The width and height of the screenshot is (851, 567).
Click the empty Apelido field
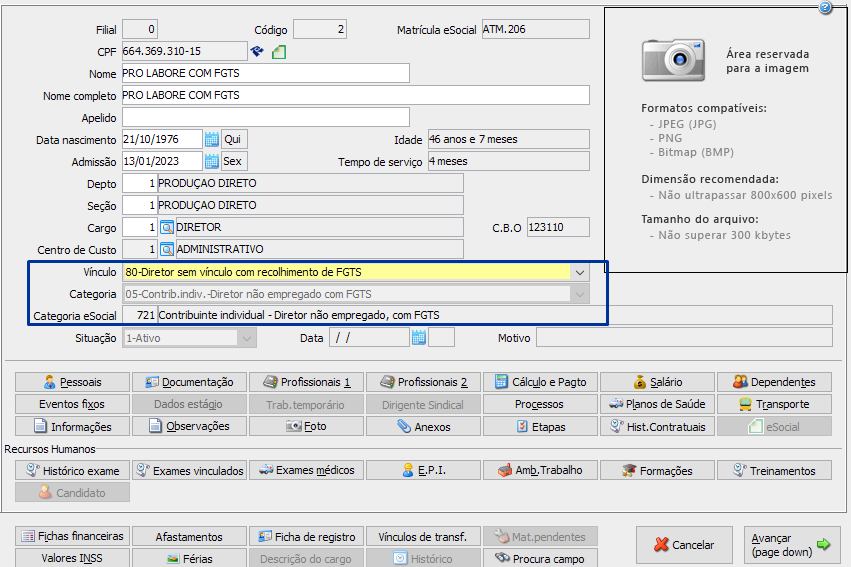point(265,117)
